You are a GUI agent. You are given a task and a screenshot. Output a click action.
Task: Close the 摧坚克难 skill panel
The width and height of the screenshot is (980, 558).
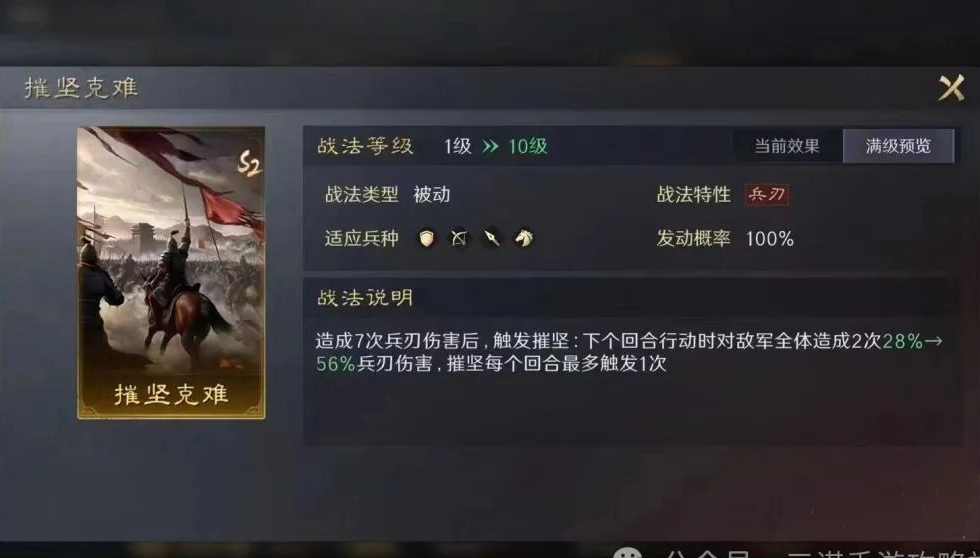951,88
